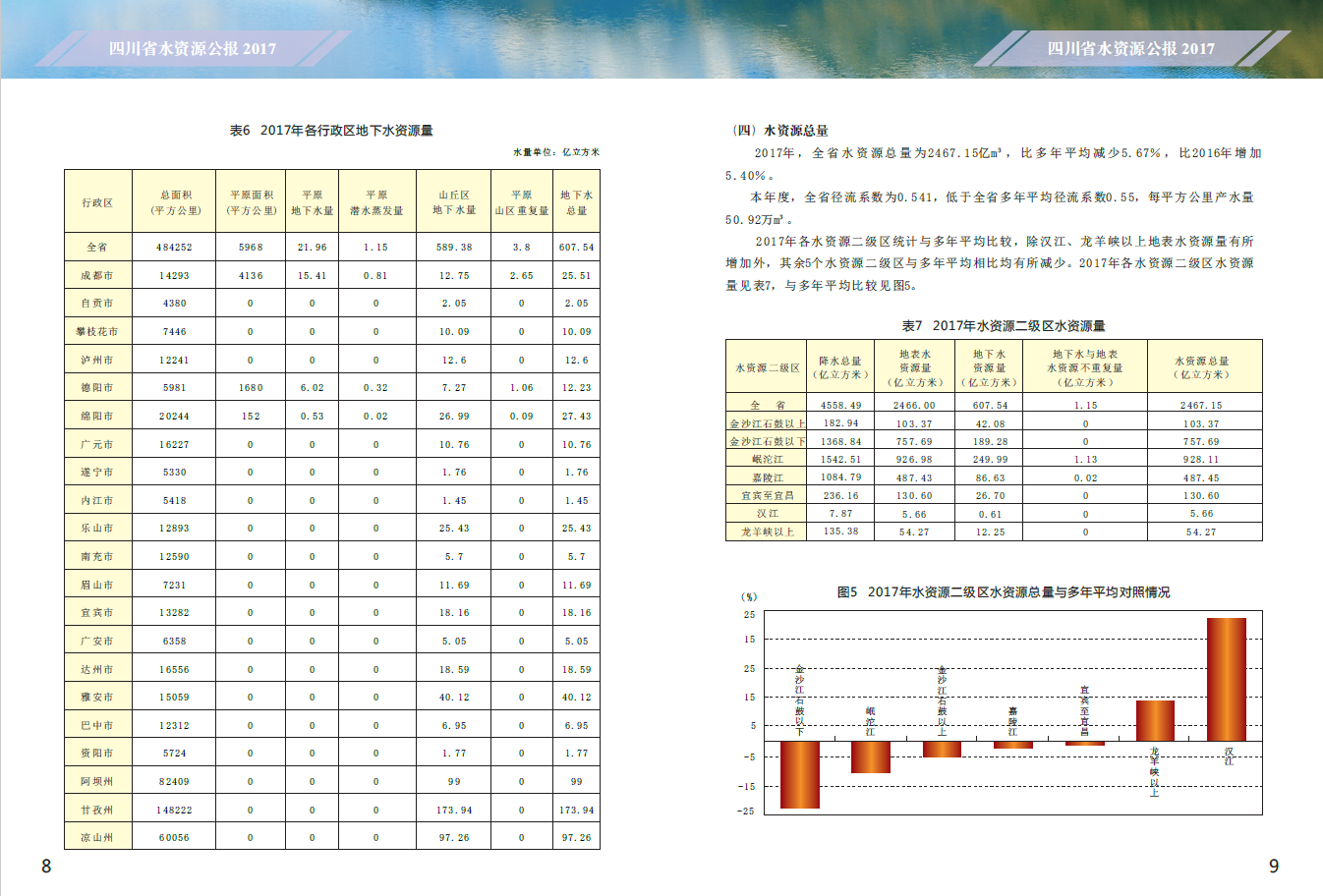The width and height of the screenshot is (1323, 896).
Task: Click the right page header "四川省水资源公报 2017"
Action: 1130,48
